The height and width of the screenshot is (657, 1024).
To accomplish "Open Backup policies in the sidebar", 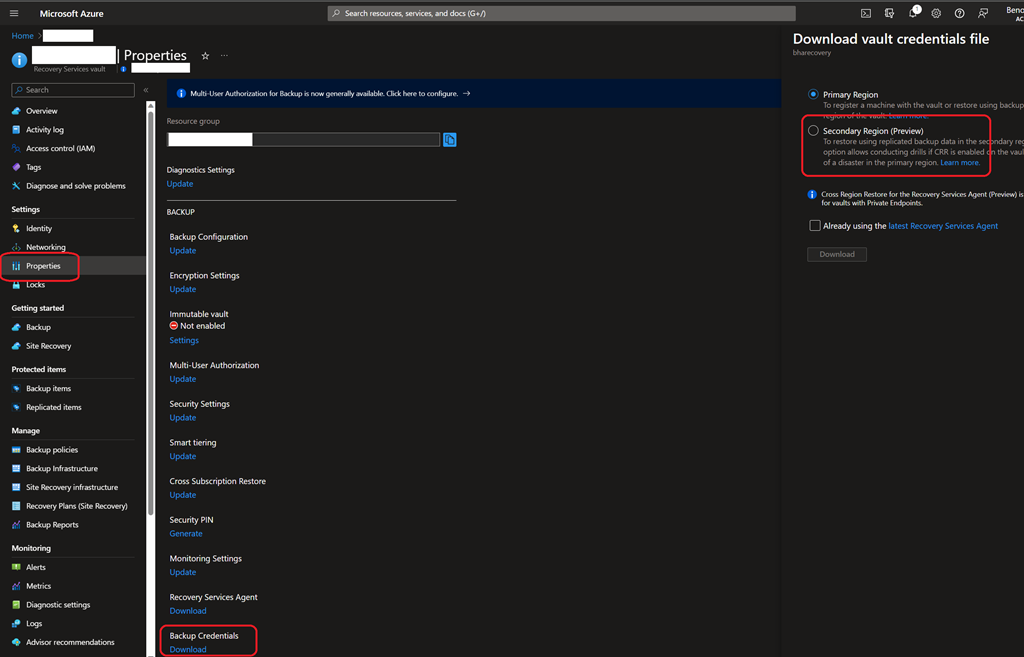I will [x=51, y=450].
